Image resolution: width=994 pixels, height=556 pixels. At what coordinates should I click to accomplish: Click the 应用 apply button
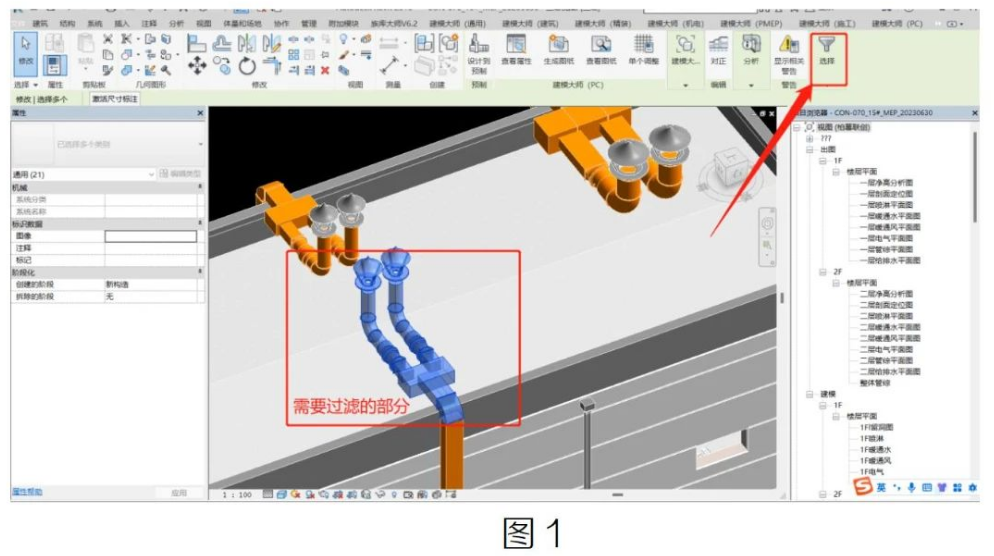tap(179, 493)
